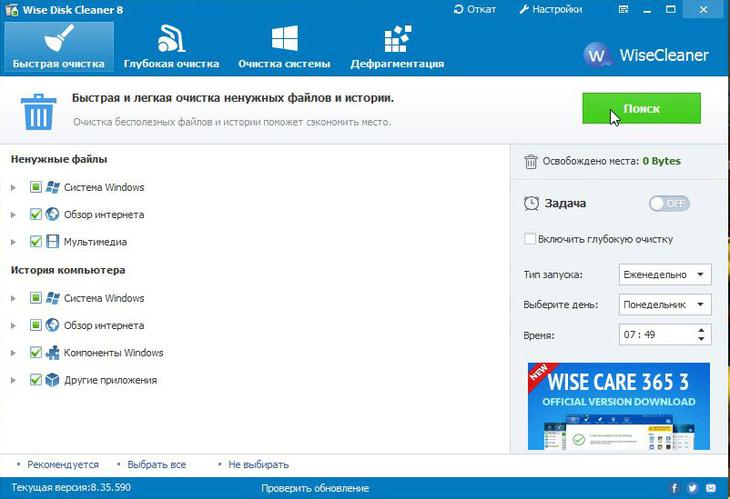This screenshot has width=730, height=499.
Task: Click Windows flag icon in Ненужные файлы
Action: 53,187
